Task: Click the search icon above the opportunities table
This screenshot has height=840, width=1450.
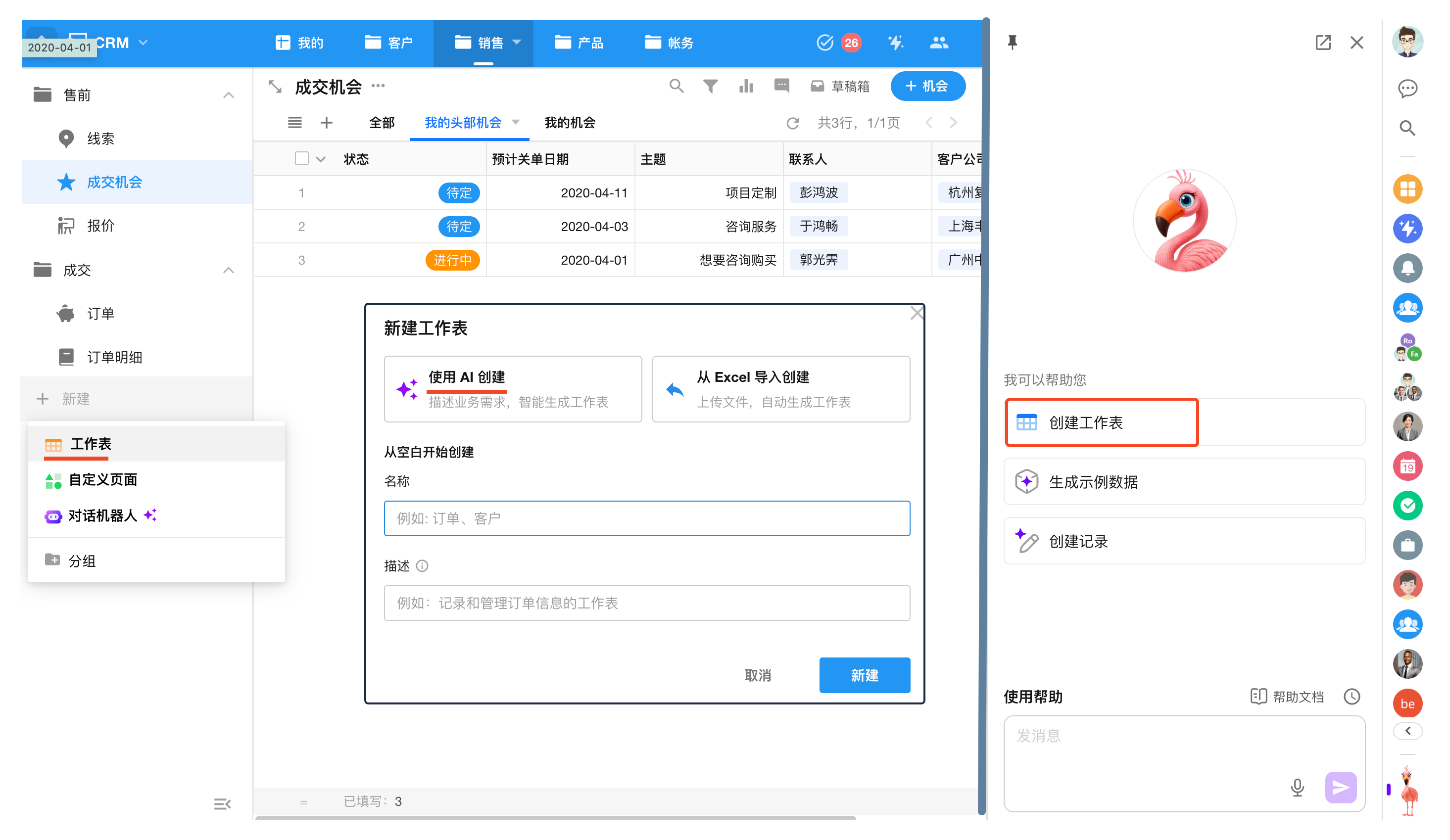Action: [x=676, y=86]
